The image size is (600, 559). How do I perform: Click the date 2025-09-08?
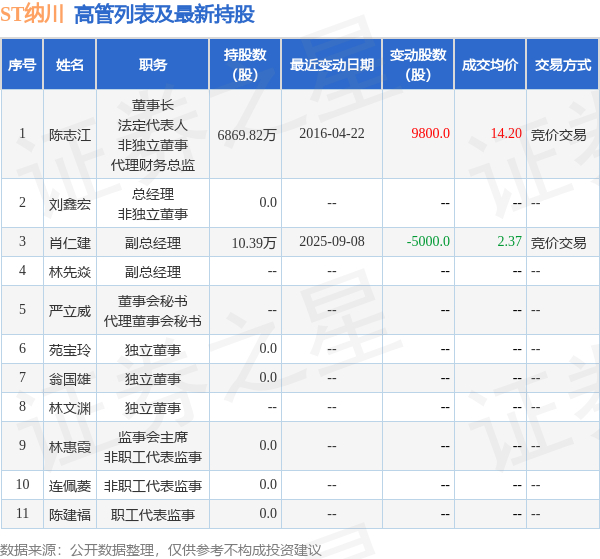click(332, 241)
